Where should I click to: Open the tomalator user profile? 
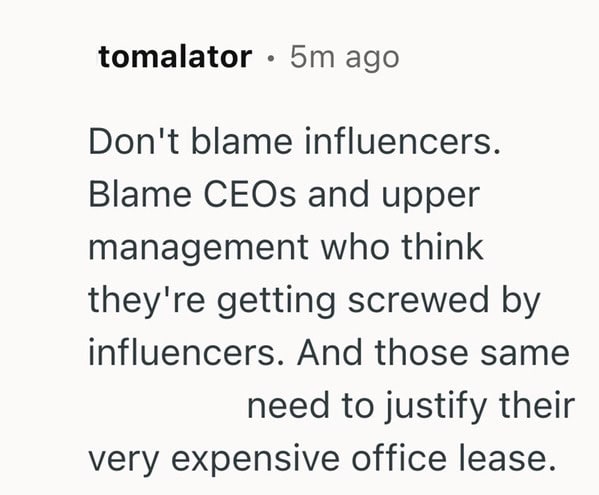pyautogui.click(x=175, y=57)
